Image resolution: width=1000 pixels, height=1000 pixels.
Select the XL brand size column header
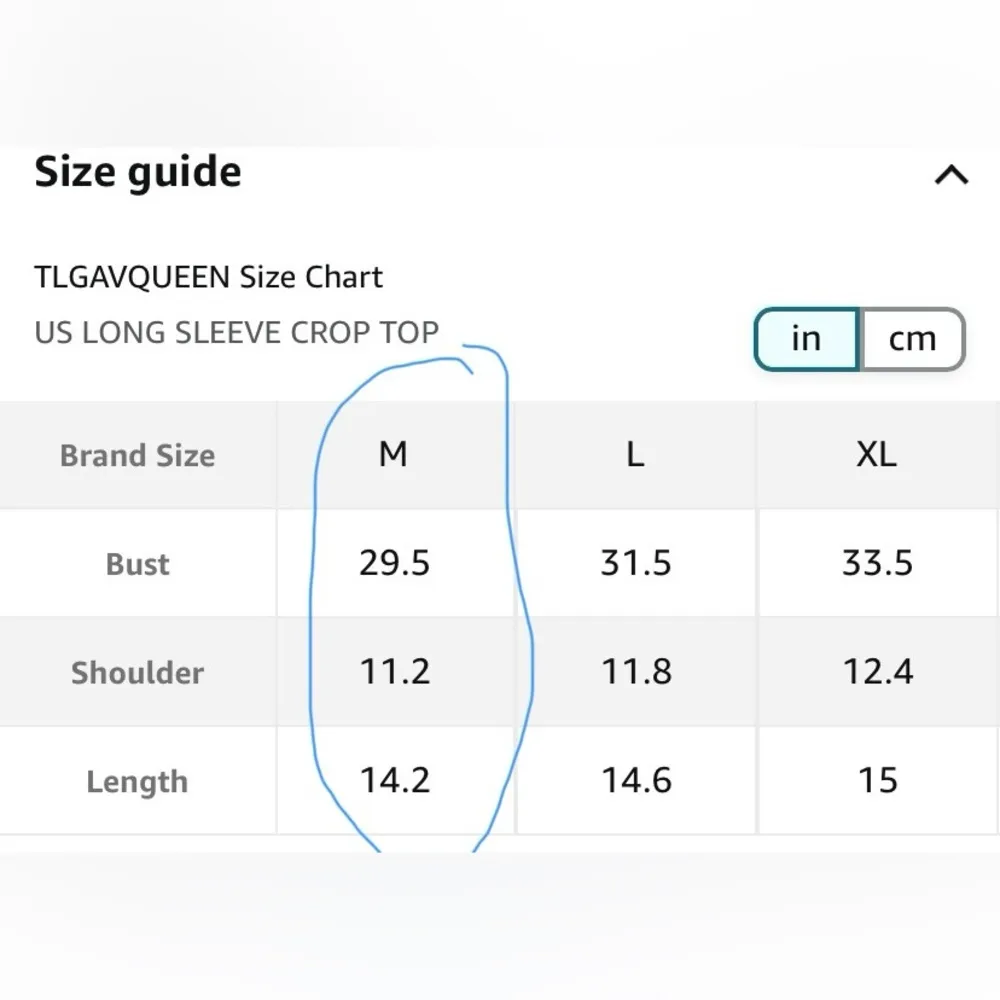877,455
